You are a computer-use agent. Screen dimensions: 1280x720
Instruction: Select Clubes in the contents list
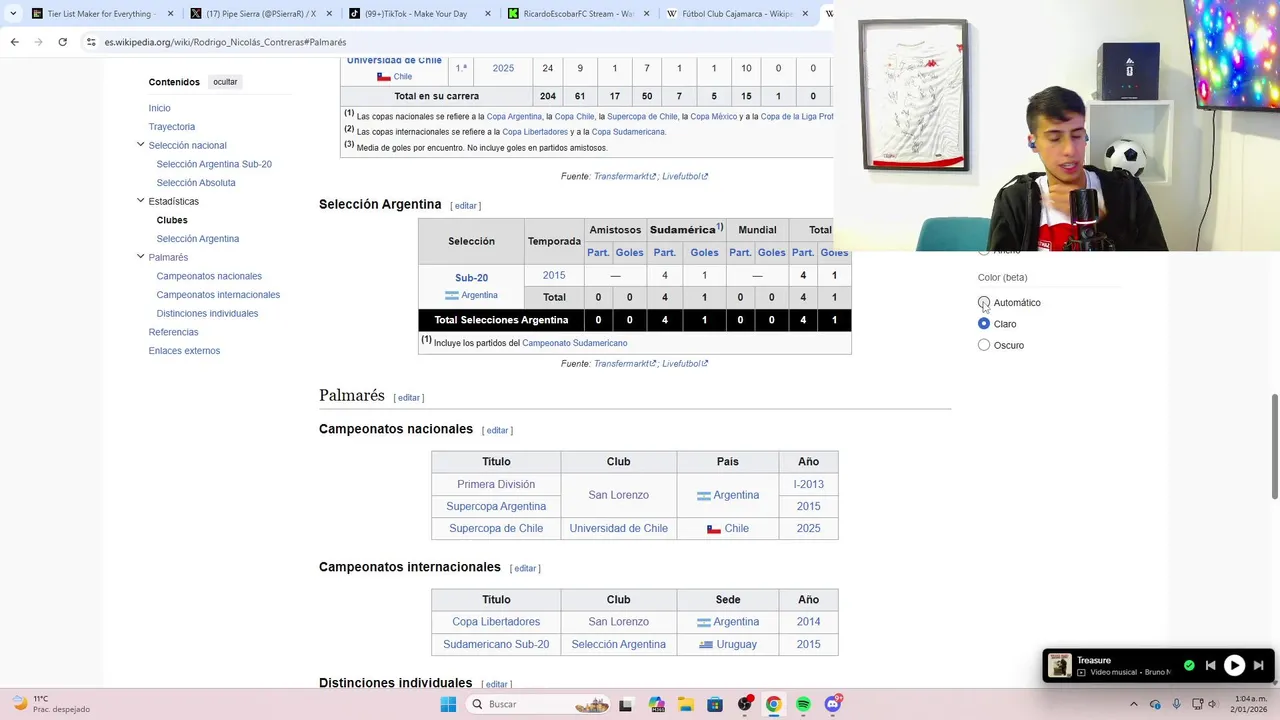pos(172,220)
